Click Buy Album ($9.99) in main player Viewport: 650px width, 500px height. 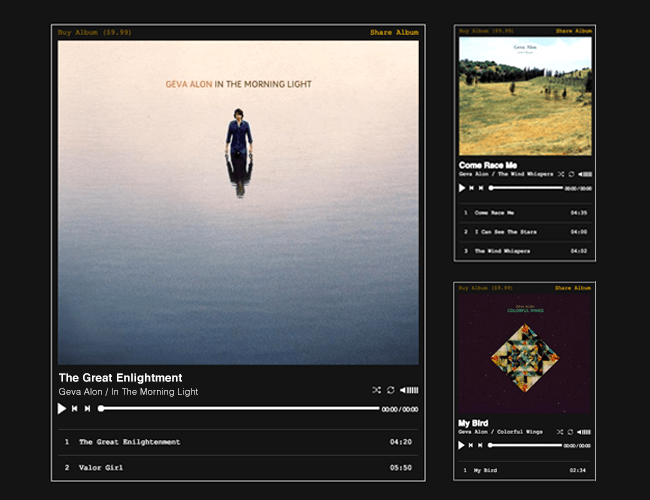[x=95, y=32]
